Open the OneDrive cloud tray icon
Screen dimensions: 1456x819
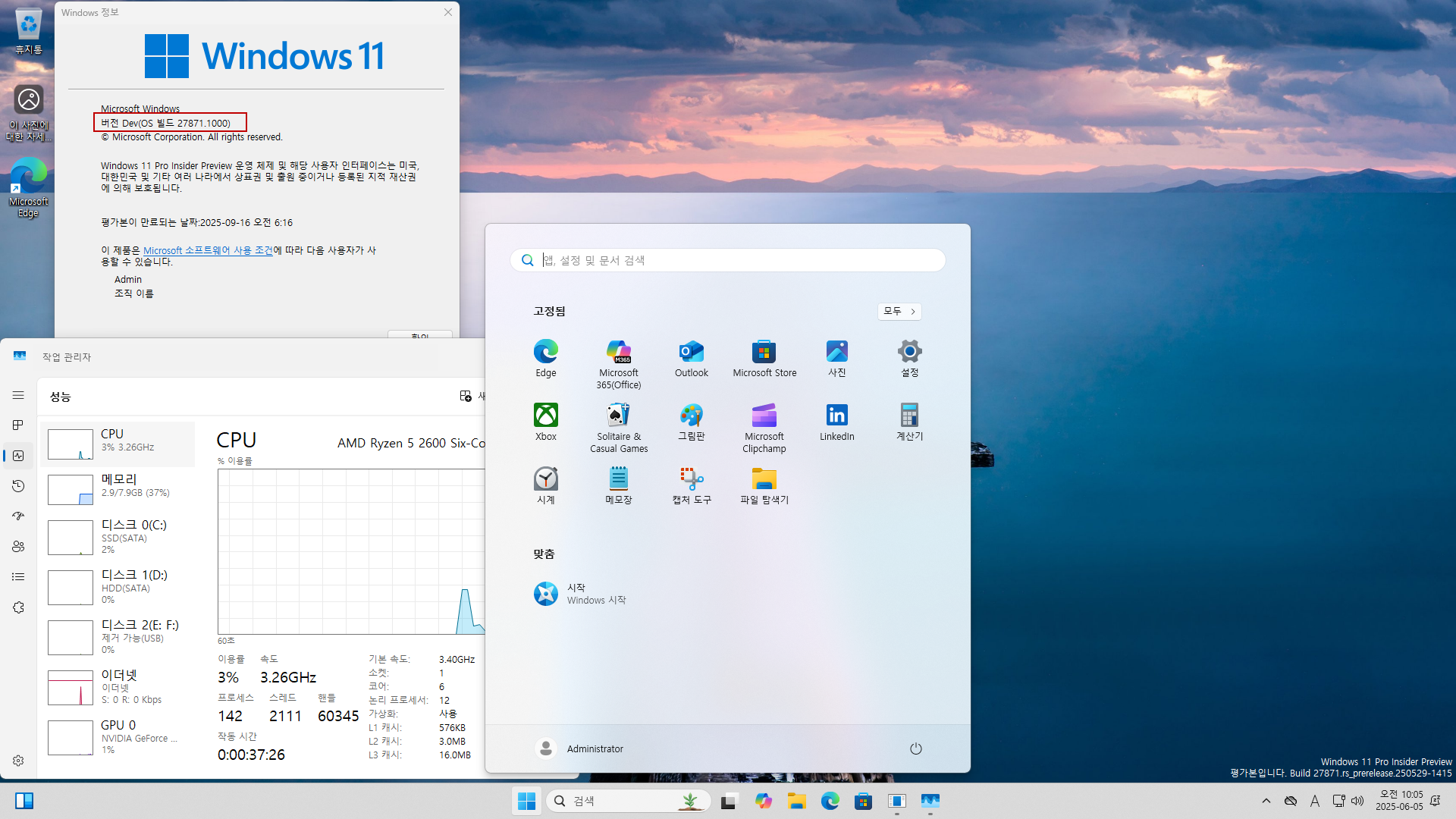click(x=1290, y=801)
